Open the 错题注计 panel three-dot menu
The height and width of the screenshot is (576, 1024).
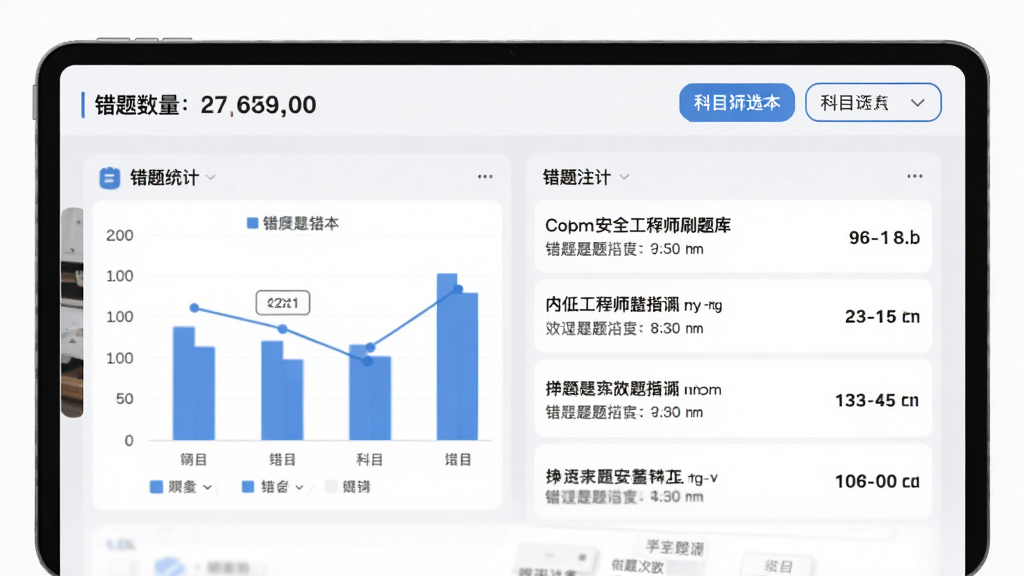(x=915, y=176)
